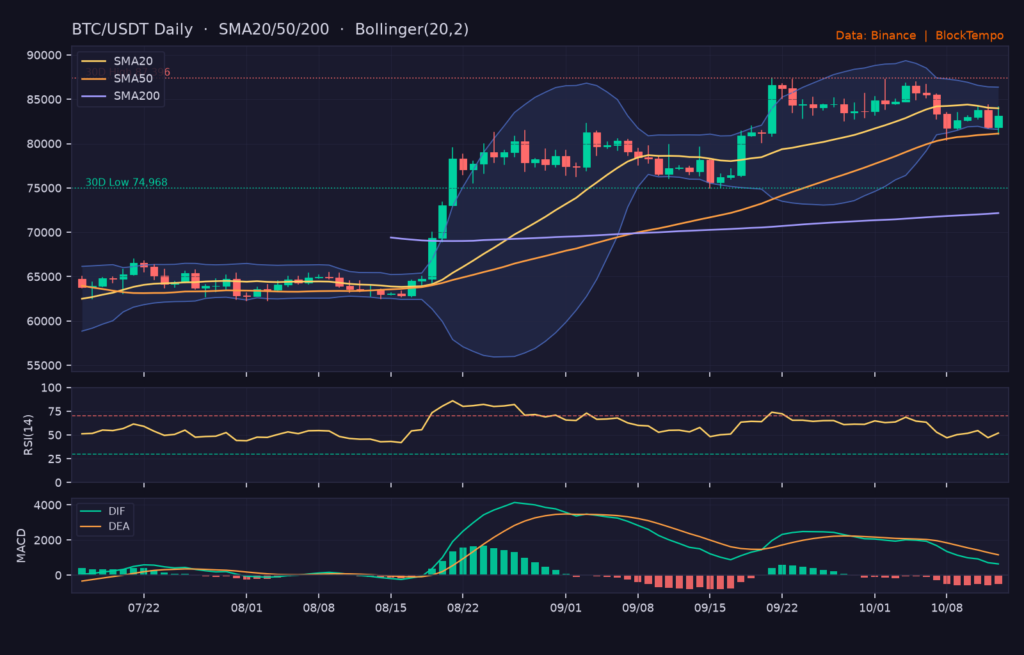Click the 100 label on the RSI axis
The height and width of the screenshot is (655, 1024).
51,388
